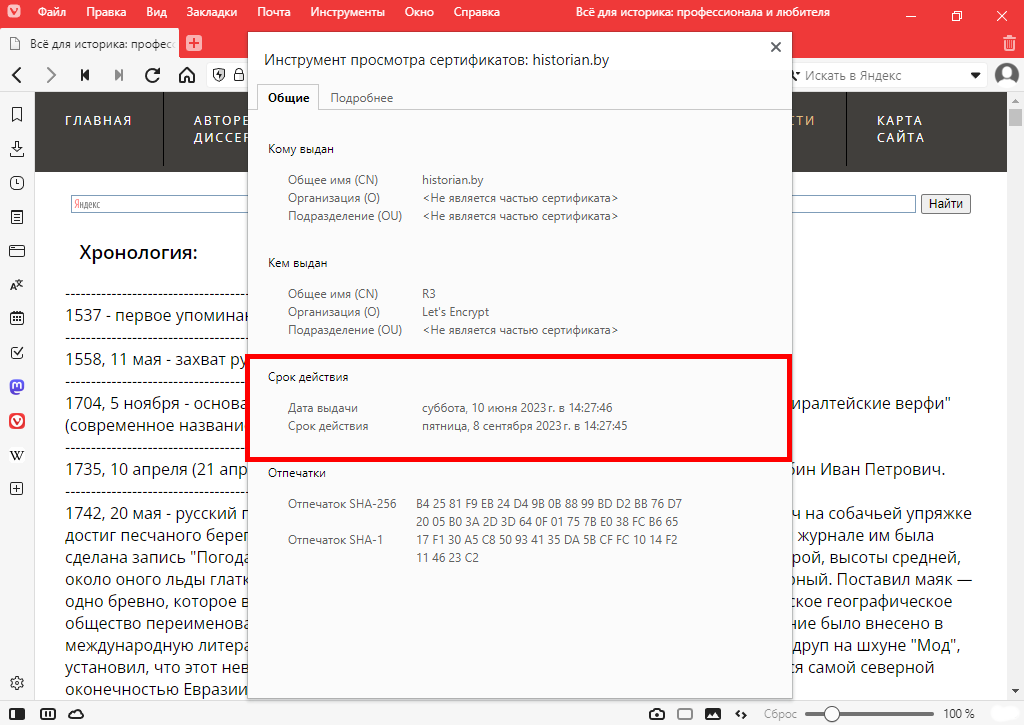Show the History panel clock icon
The width and height of the screenshot is (1024, 725).
[x=17, y=183]
